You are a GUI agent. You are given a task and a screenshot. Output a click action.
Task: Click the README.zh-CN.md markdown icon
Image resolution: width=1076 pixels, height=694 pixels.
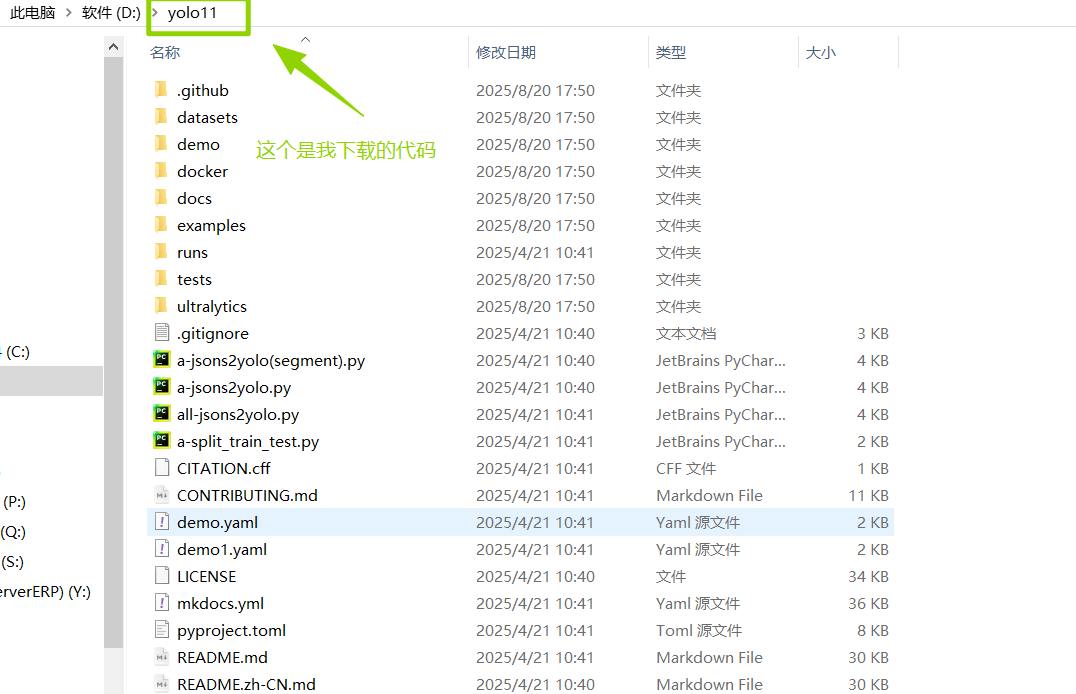[x=162, y=684]
